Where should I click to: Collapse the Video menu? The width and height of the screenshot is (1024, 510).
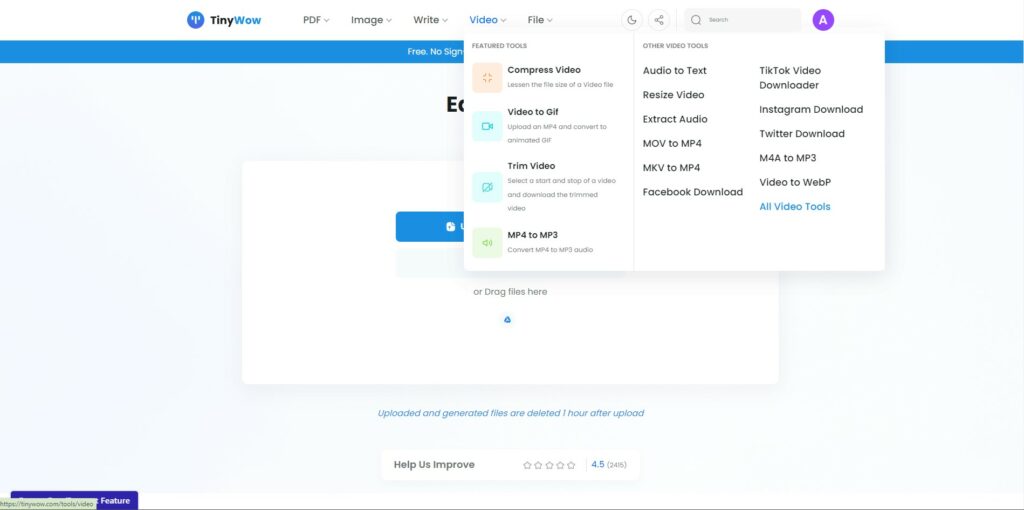[488, 20]
